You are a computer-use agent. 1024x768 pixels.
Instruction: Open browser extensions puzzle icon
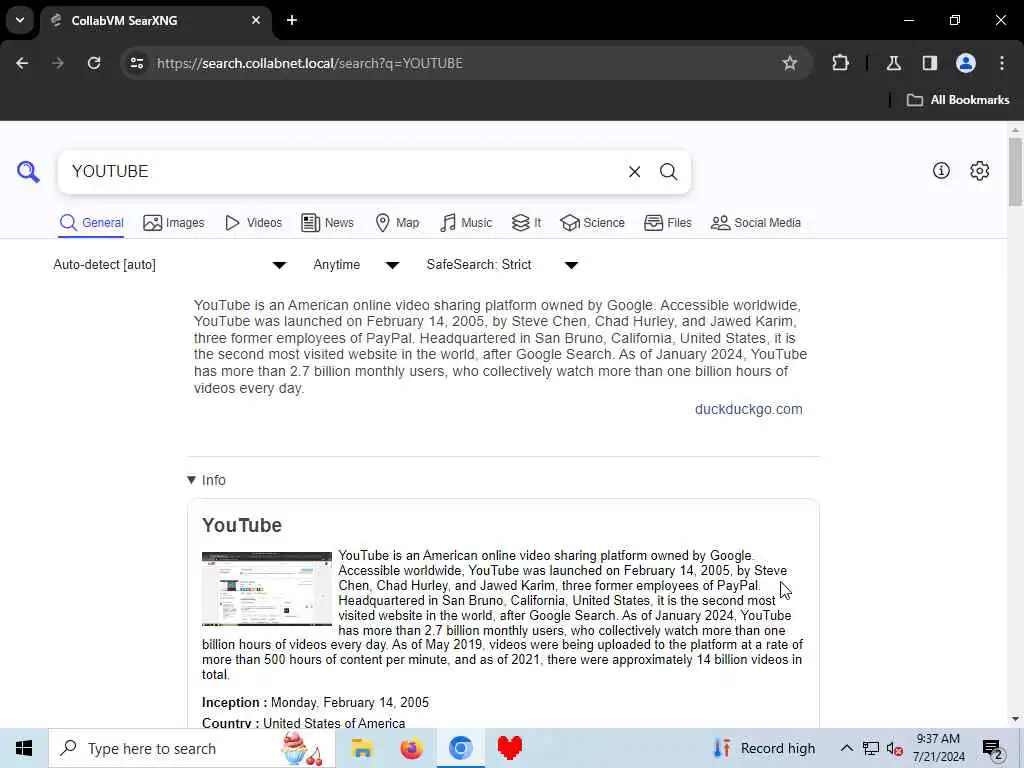pyautogui.click(x=840, y=63)
